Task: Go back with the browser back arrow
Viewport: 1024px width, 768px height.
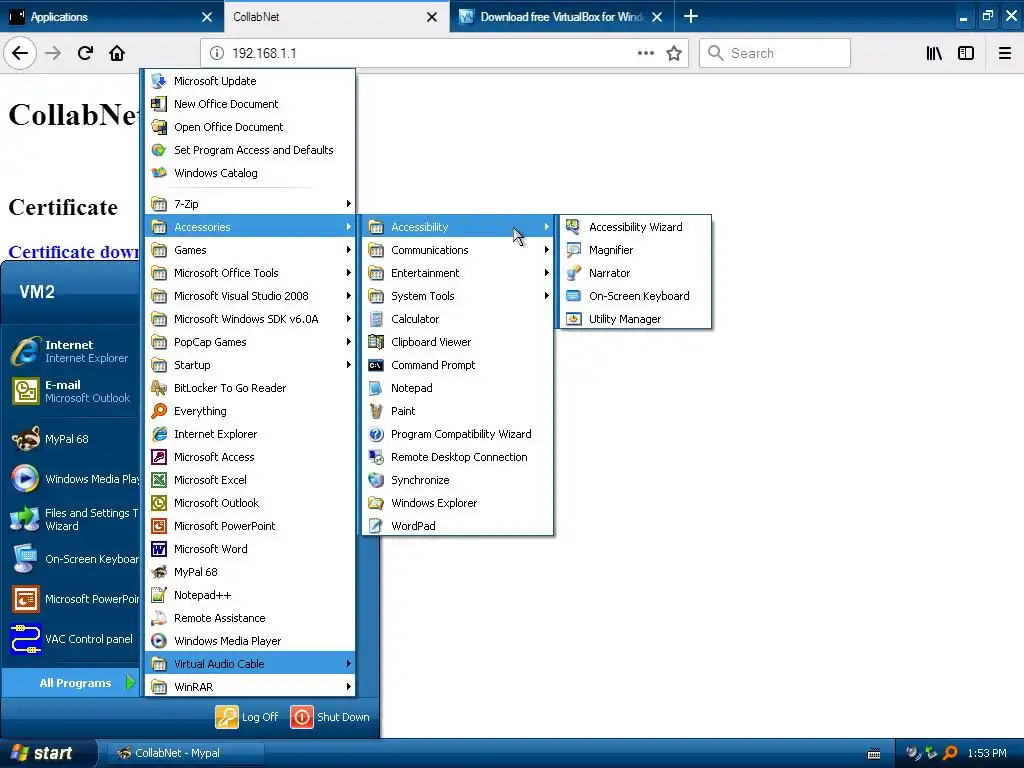Action: point(20,53)
